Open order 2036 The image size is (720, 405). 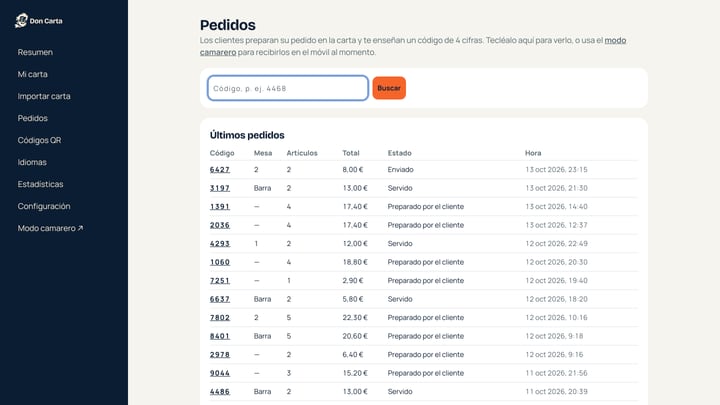coord(219,225)
